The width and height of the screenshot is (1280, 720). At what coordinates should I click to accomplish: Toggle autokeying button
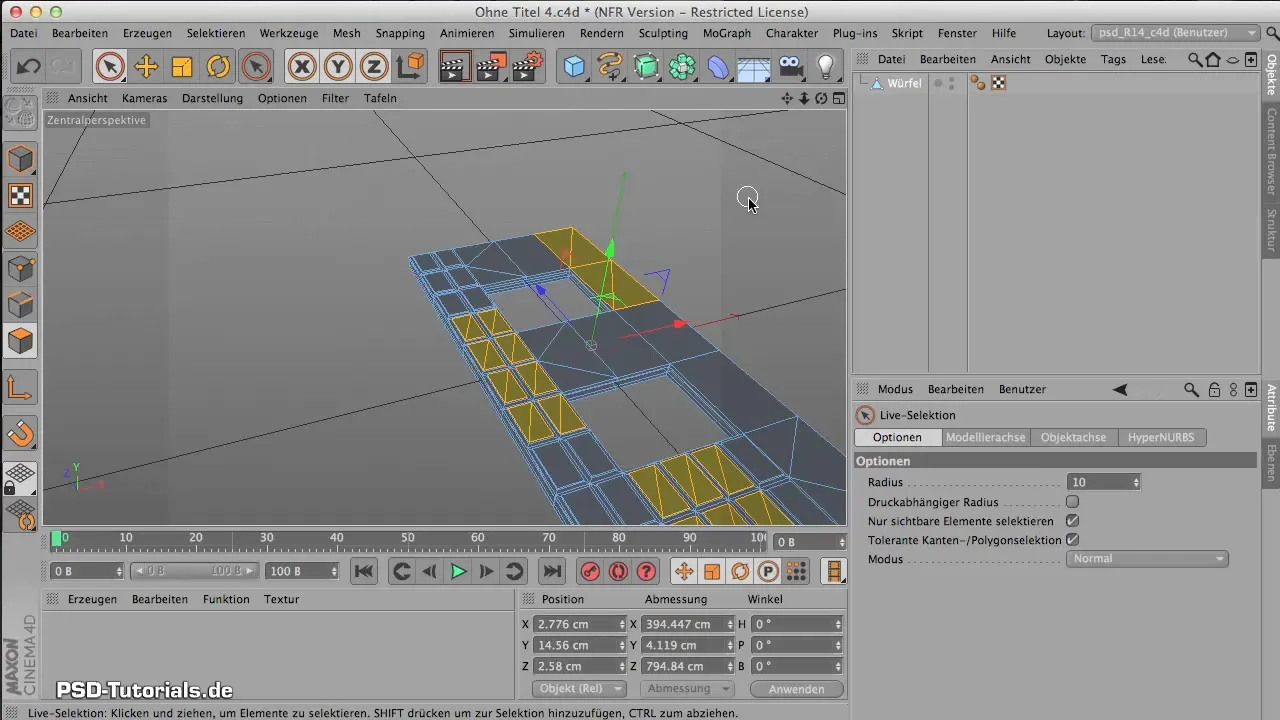click(618, 571)
